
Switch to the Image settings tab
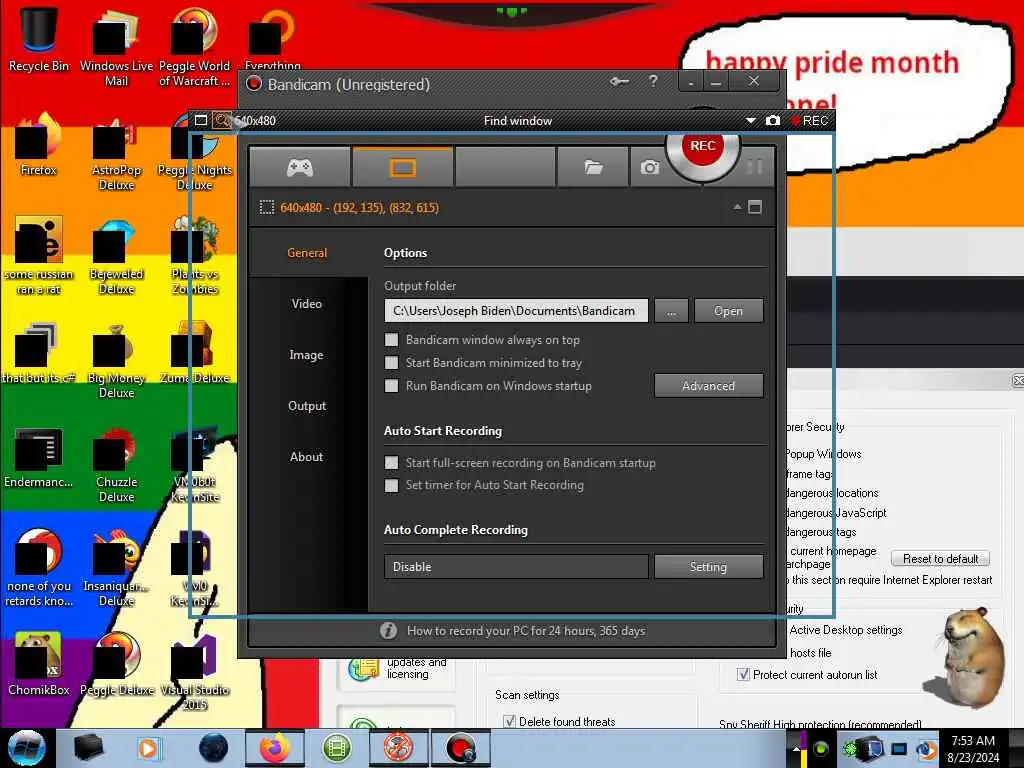coord(306,355)
